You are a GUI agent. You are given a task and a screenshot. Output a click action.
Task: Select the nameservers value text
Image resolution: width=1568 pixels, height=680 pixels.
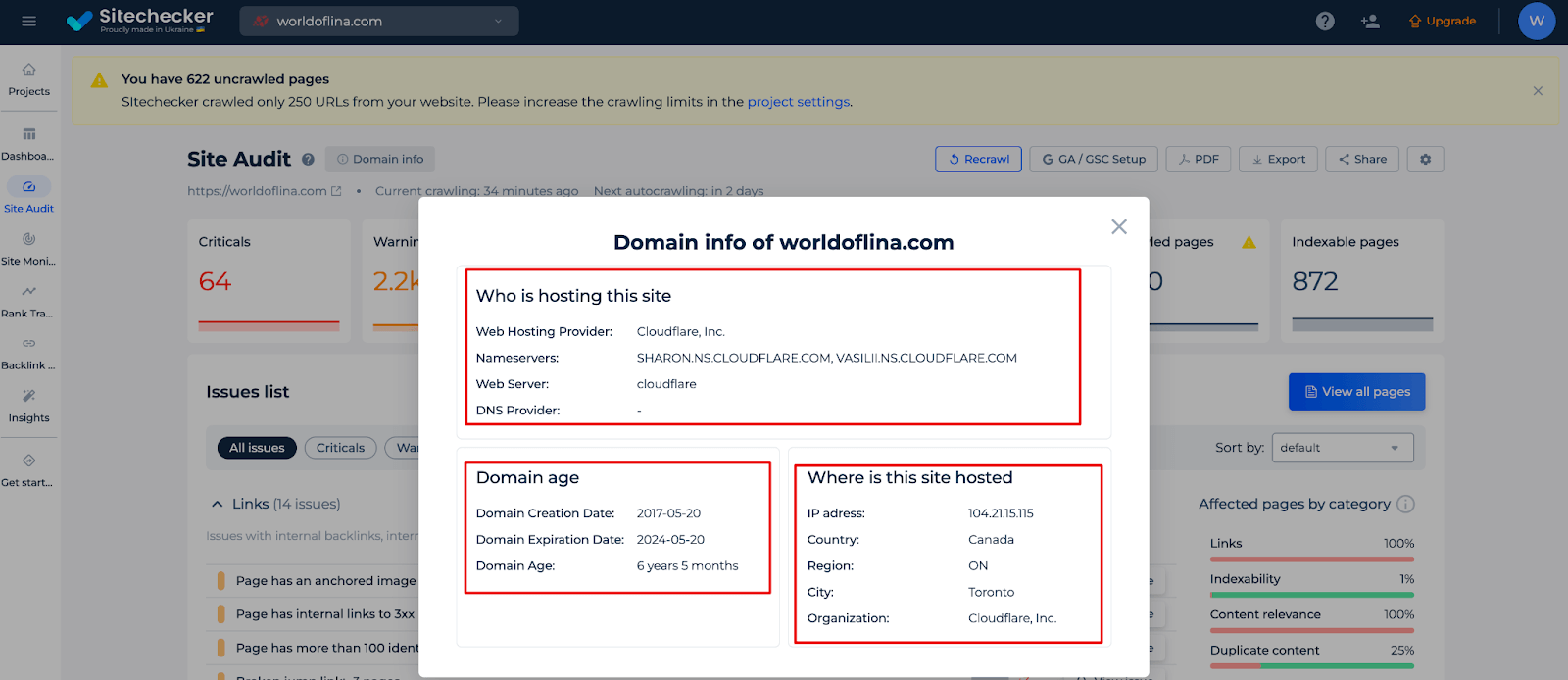827,359
